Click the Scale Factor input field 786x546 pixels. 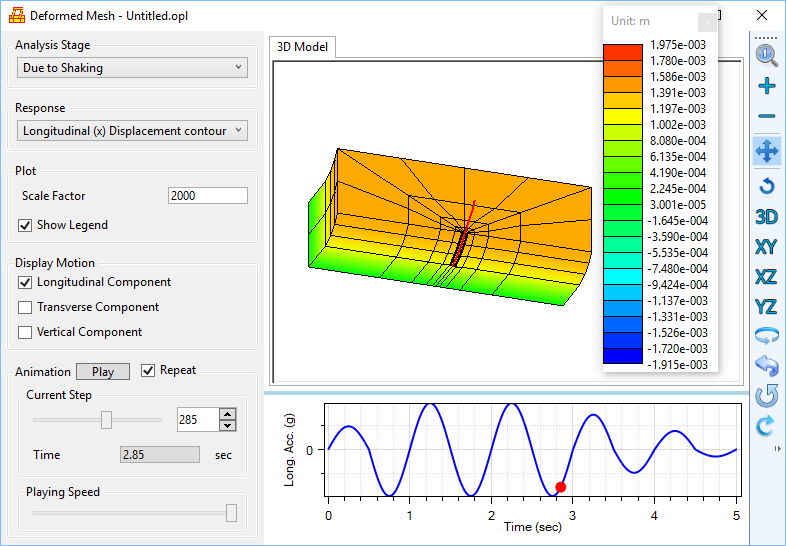[x=207, y=196]
